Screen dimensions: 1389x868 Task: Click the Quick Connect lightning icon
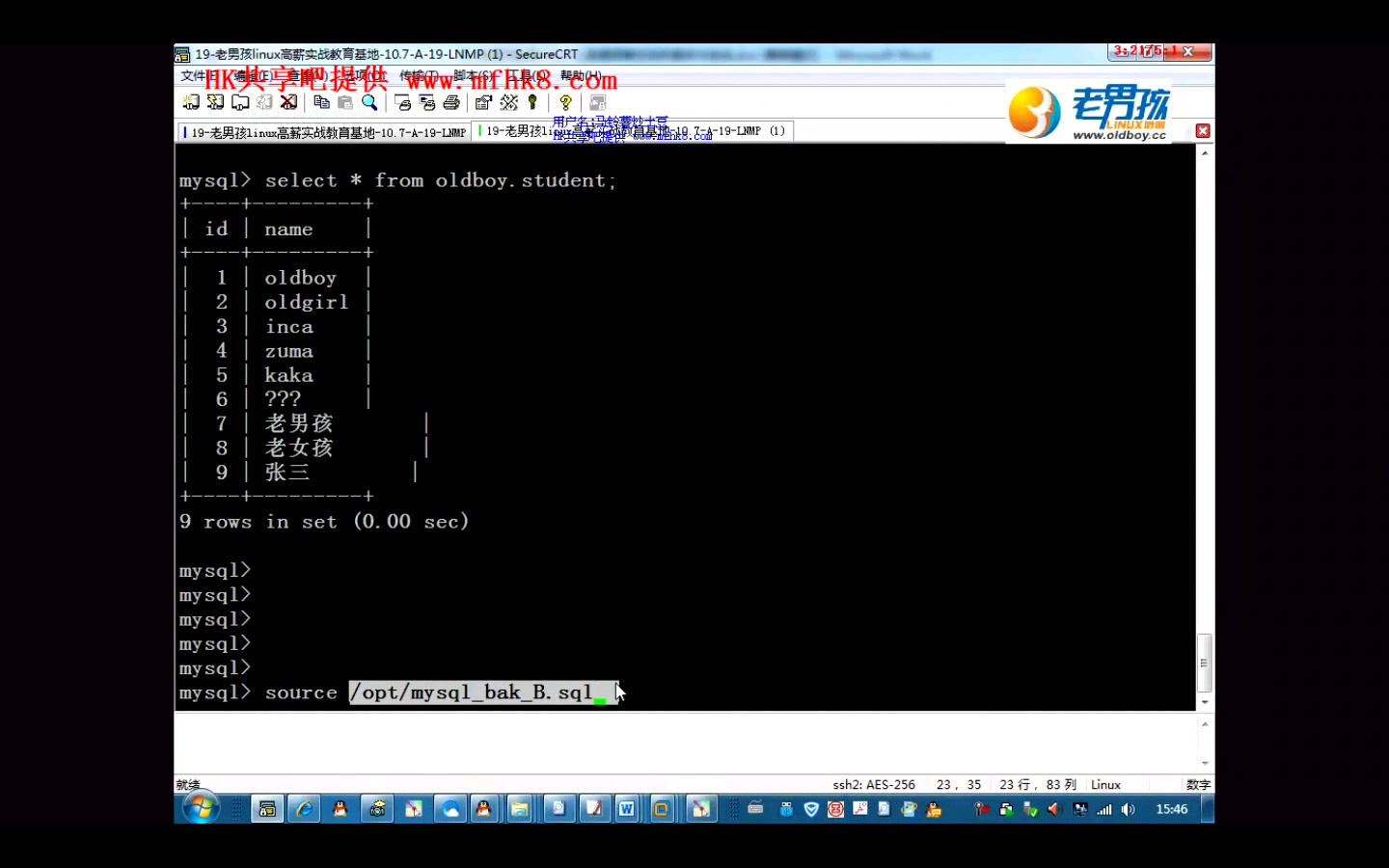pyautogui.click(x=215, y=102)
